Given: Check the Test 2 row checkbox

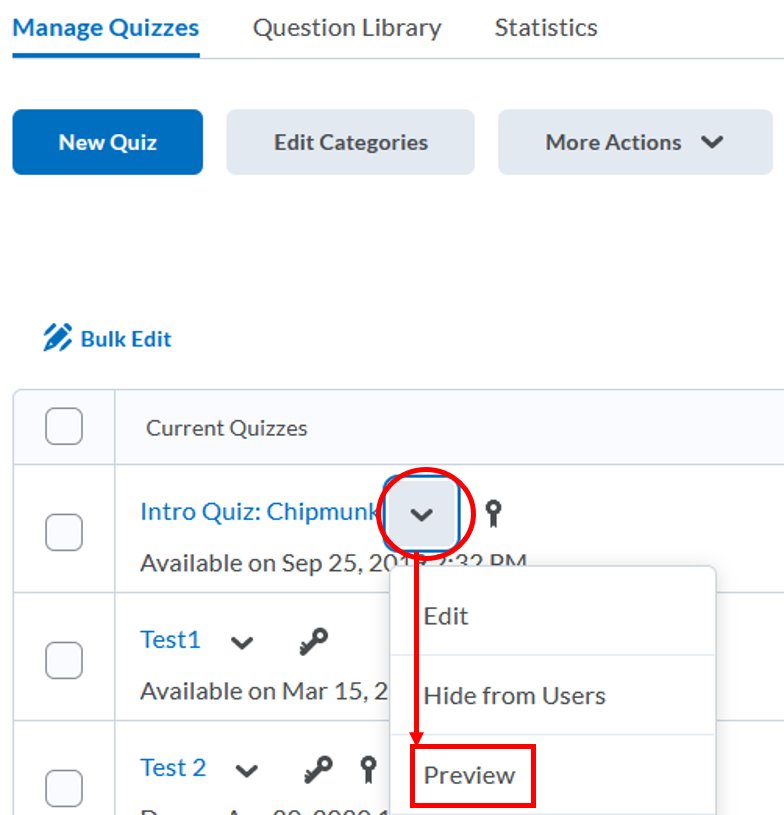Looking at the screenshot, I should (64, 786).
